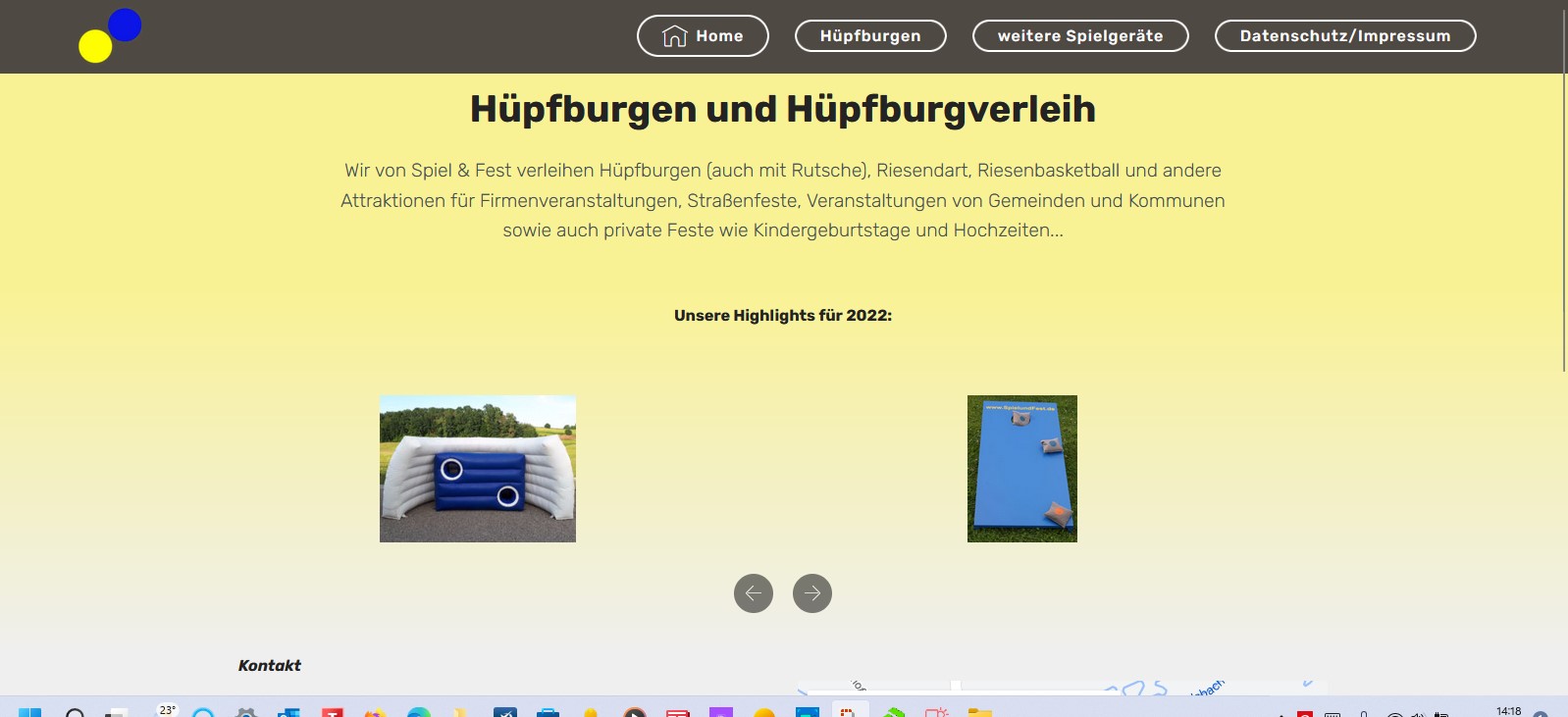Show the next highlight with the right arrow
The image size is (1568, 717).
[x=812, y=593]
